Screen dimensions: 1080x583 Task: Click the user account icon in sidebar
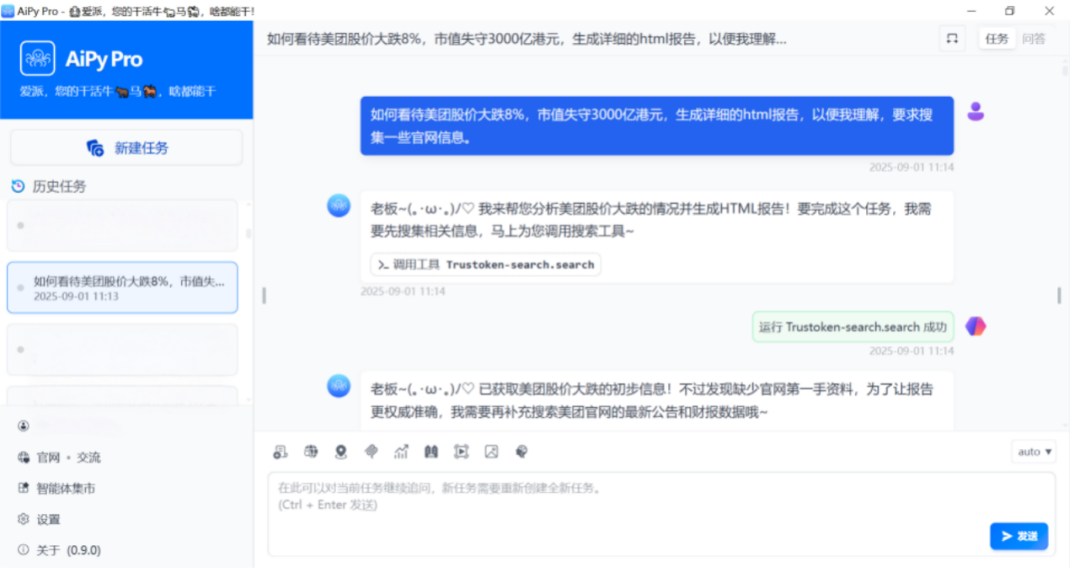pos(23,427)
